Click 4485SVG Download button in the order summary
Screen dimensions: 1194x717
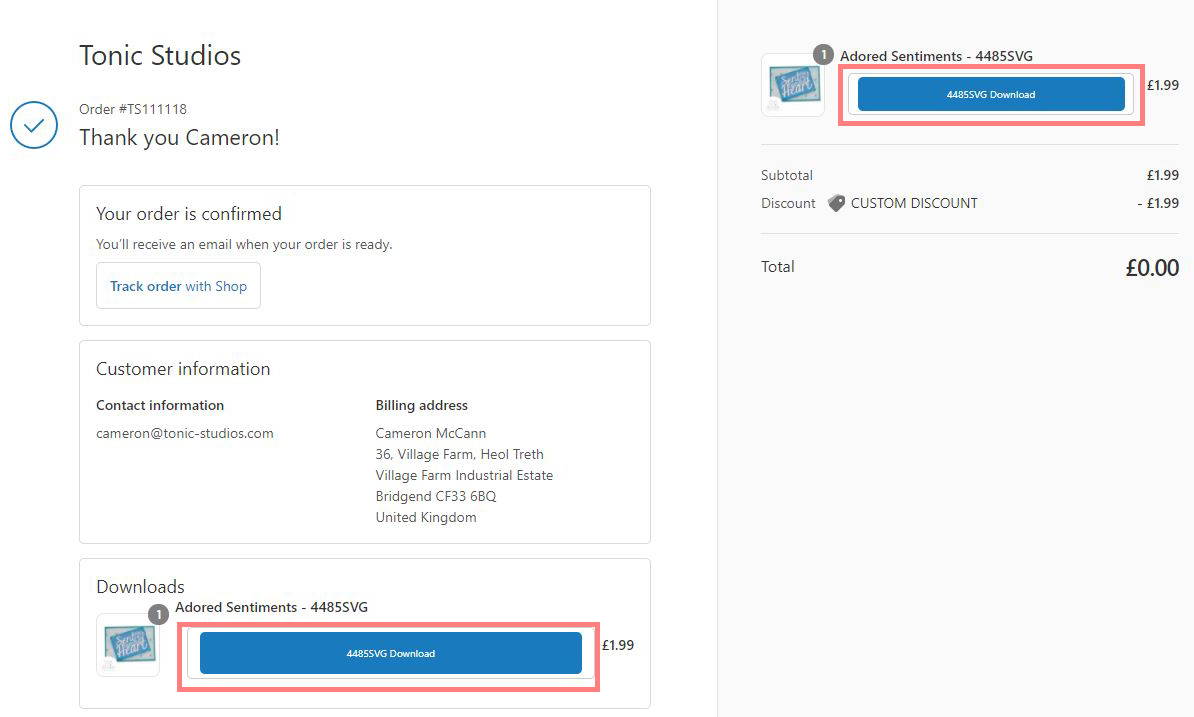[x=991, y=94]
